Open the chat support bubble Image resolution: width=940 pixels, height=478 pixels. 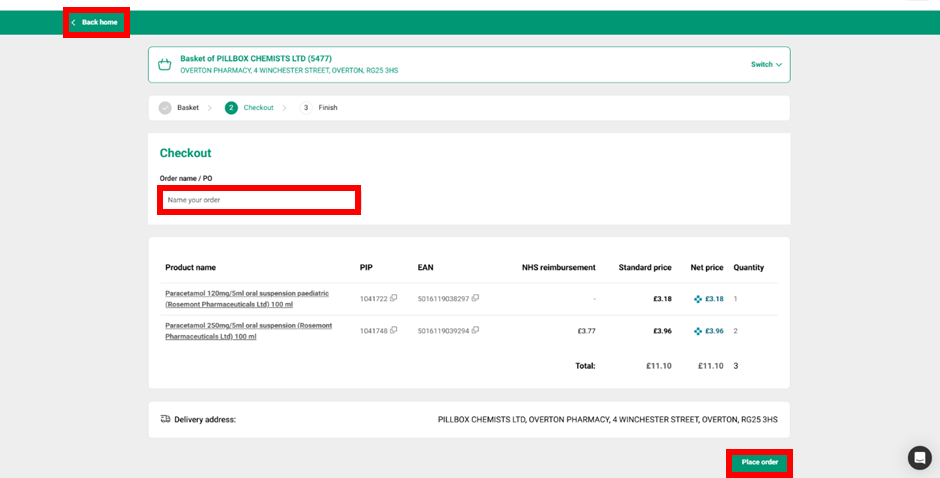(919, 458)
